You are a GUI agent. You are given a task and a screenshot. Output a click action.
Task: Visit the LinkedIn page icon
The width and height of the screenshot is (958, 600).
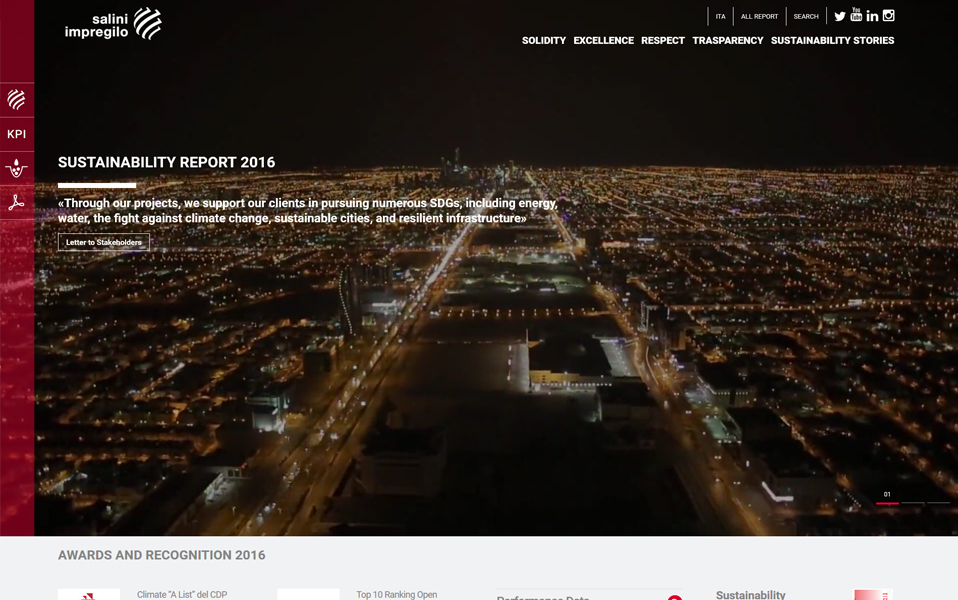point(872,16)
